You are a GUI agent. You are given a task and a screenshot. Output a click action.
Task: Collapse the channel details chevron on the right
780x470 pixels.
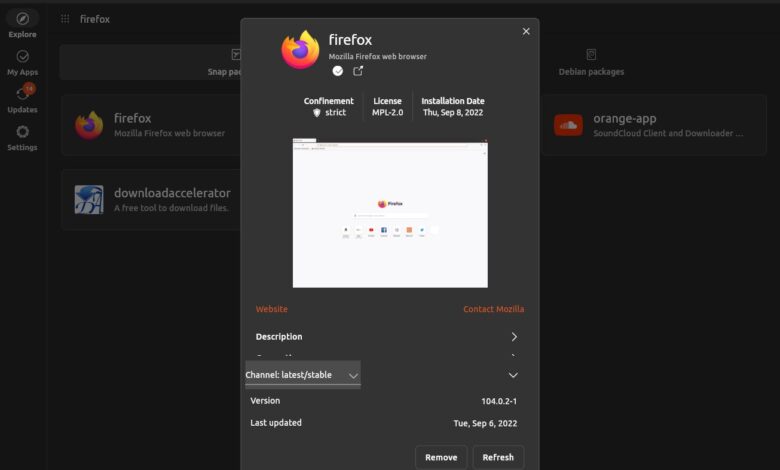pos(513,375)
